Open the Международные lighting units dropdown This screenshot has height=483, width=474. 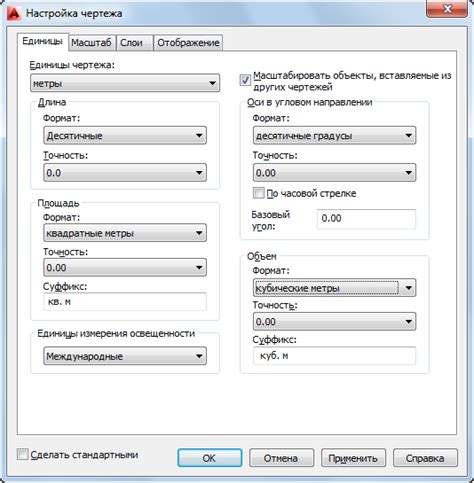coord(125,356)
